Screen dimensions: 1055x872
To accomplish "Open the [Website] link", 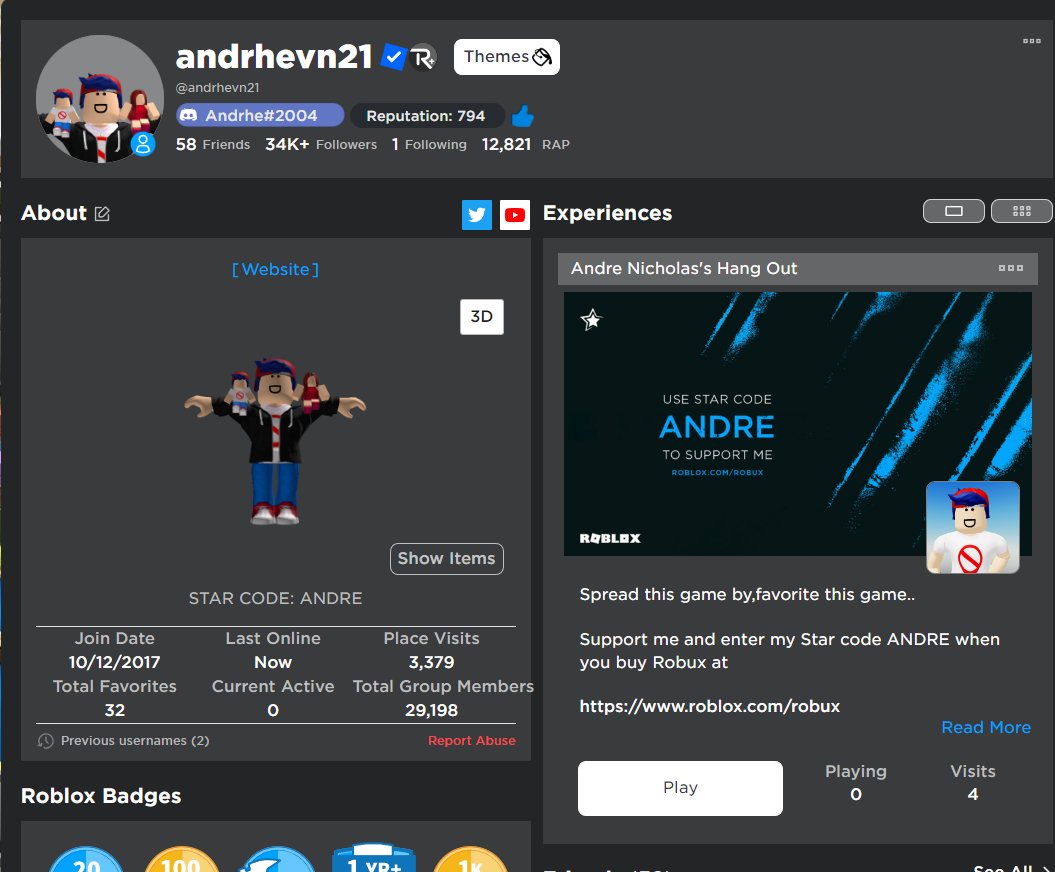I will tap(275, 268).
